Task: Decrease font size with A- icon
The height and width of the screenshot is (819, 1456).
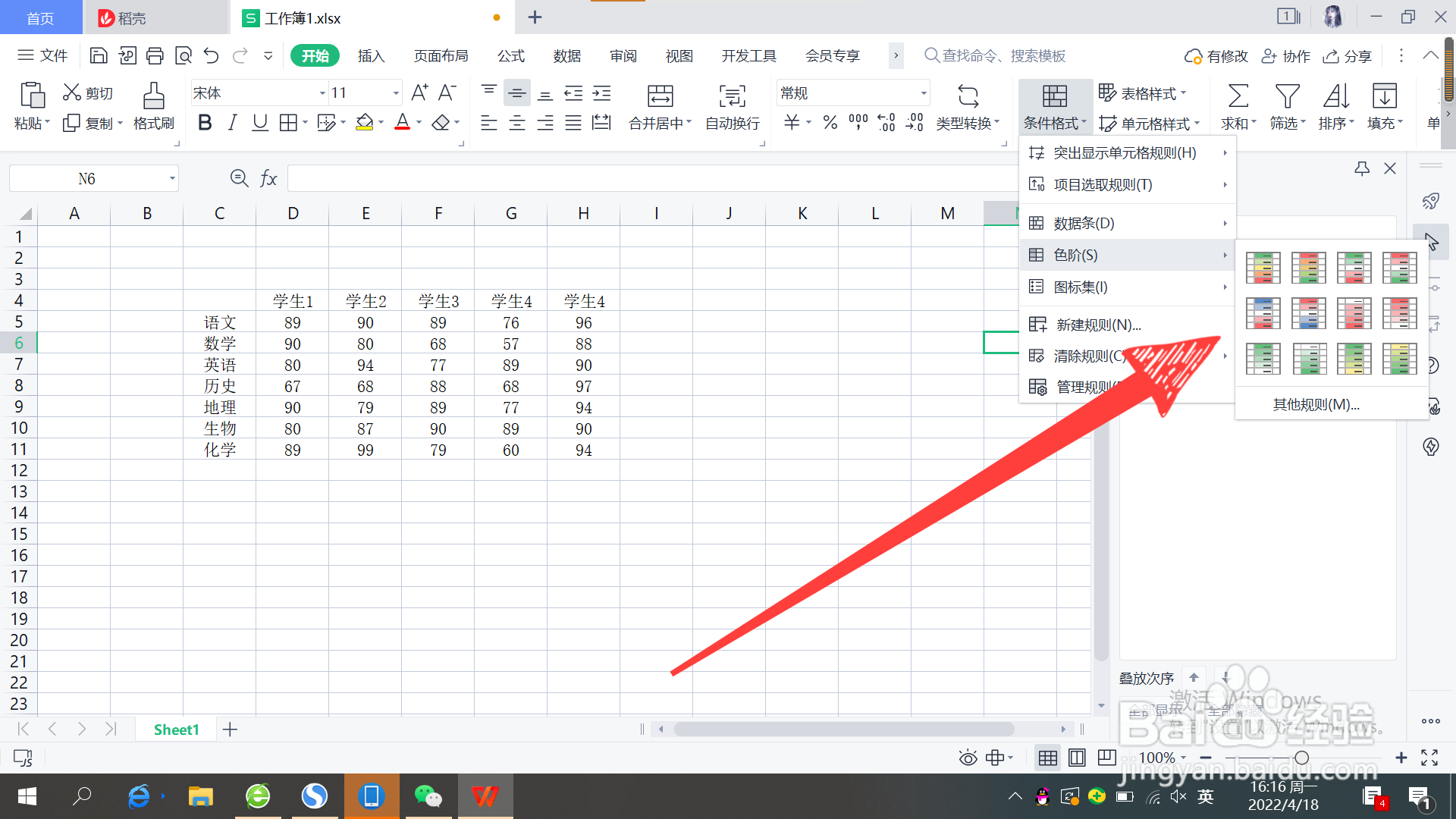Action: pos(447,93)
